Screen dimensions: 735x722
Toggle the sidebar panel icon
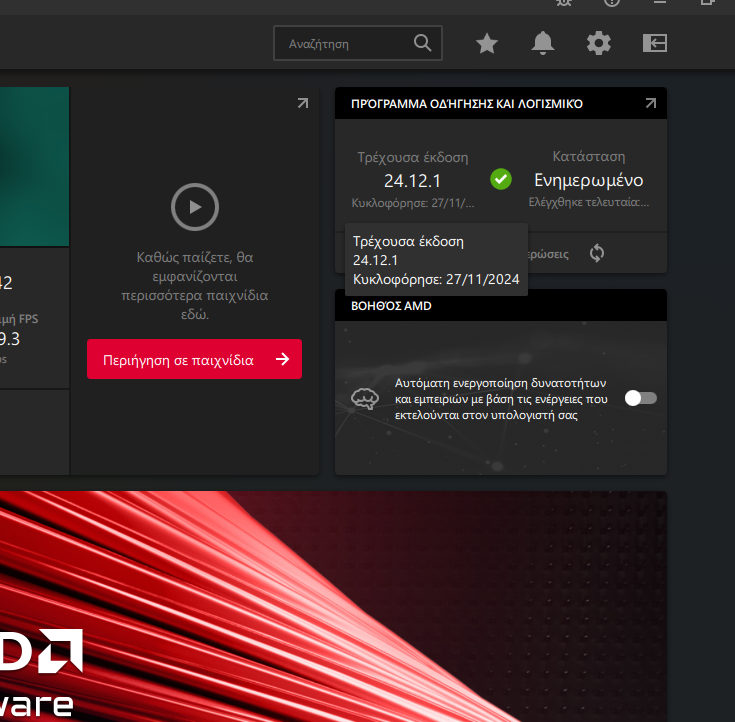(655, 43)
